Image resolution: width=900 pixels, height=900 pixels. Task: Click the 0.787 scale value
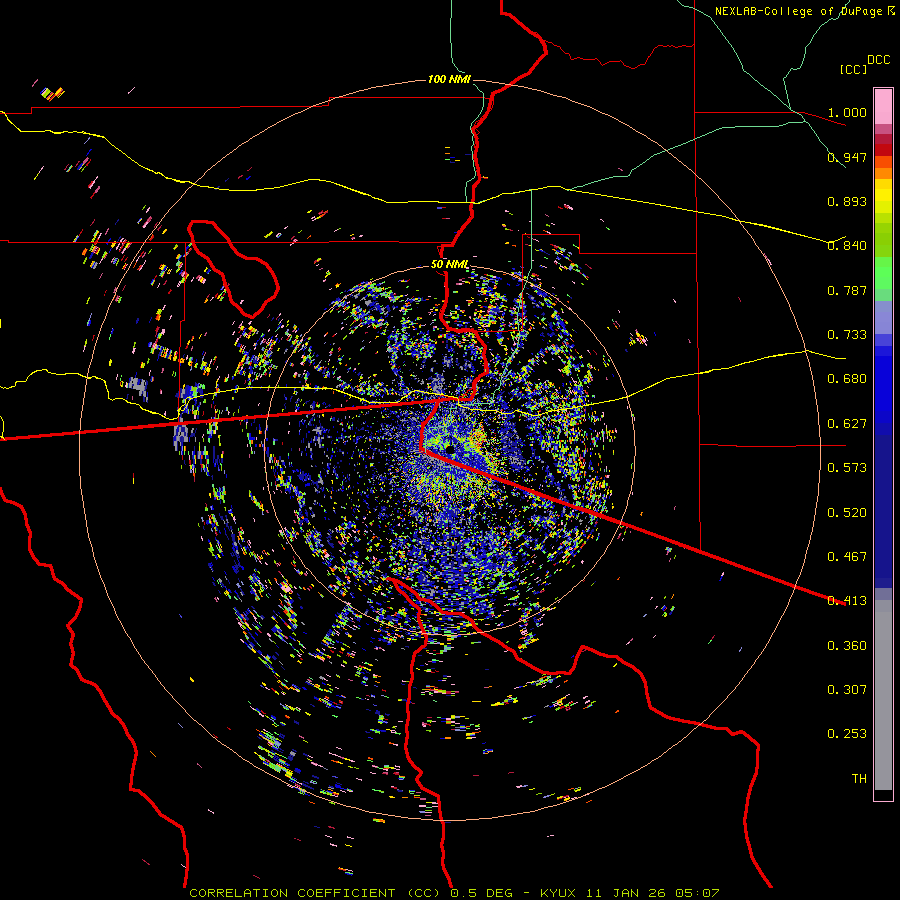847,290
